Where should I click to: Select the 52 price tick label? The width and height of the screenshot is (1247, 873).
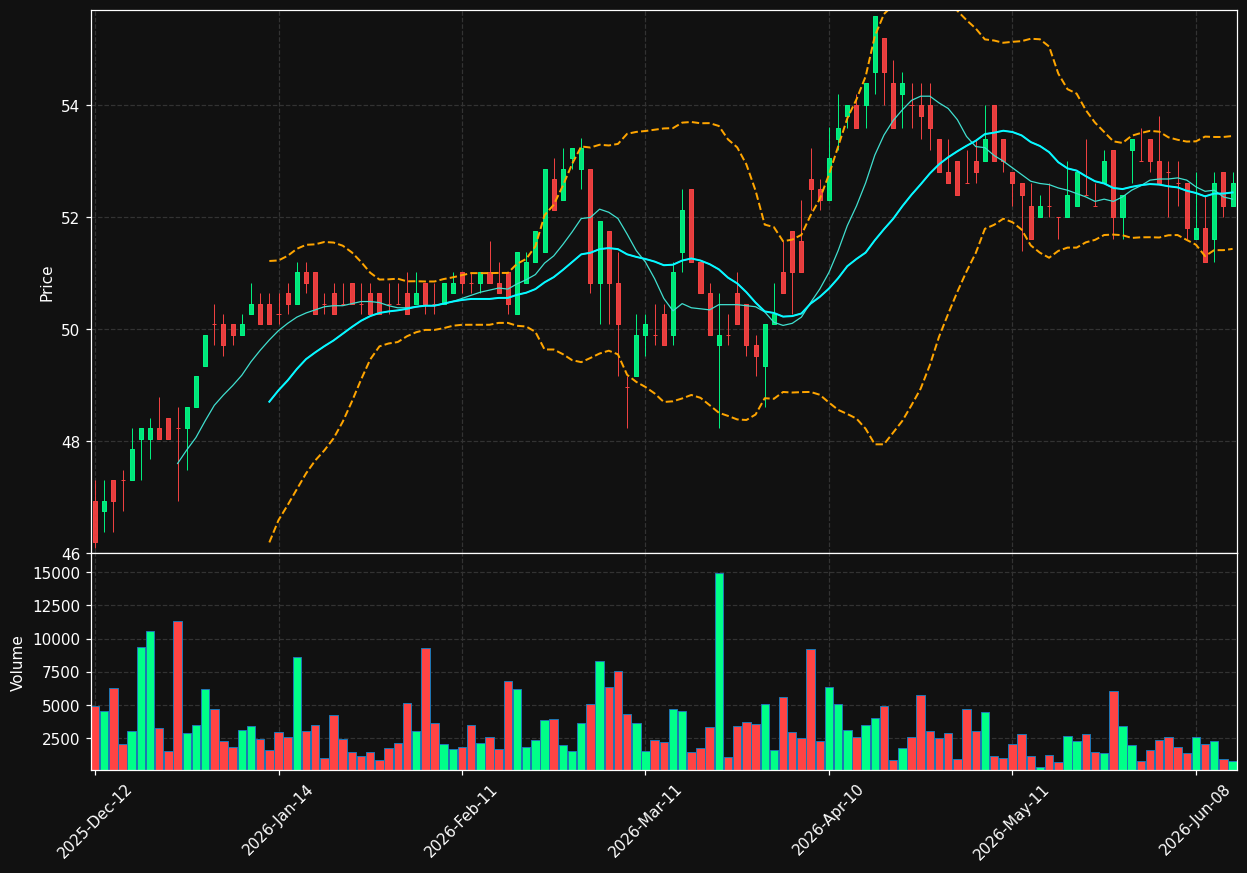[72, 218]
